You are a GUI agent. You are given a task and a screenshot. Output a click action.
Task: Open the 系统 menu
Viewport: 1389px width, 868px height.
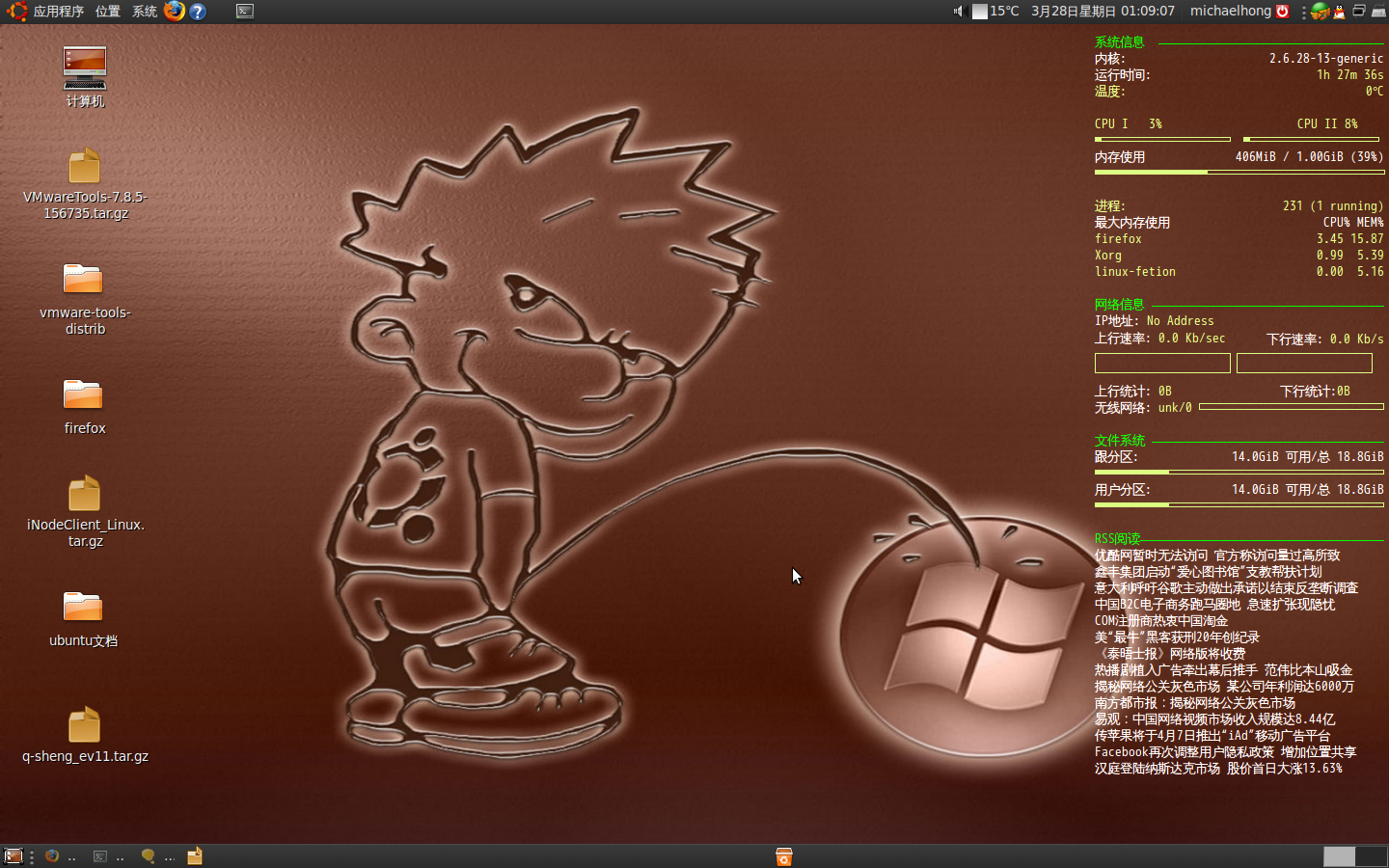click(x=145, y=12)
